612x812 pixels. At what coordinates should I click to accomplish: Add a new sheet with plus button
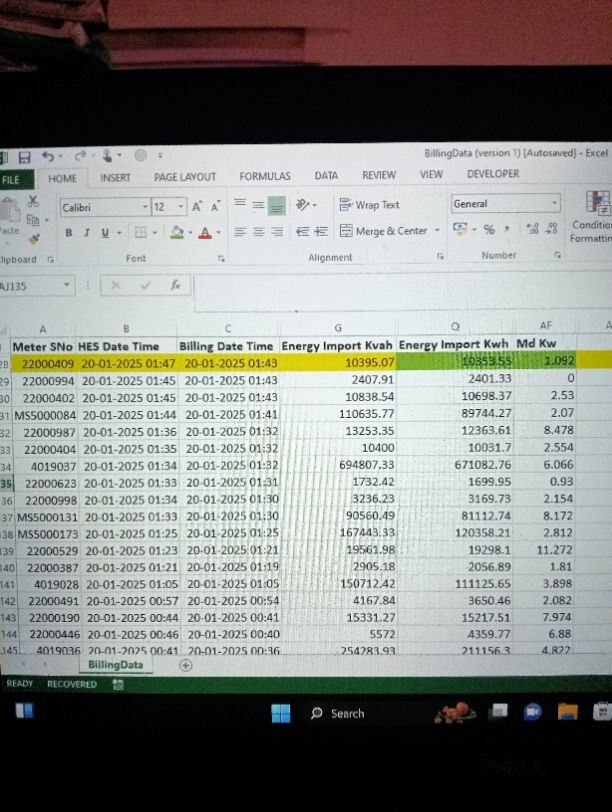185,665
